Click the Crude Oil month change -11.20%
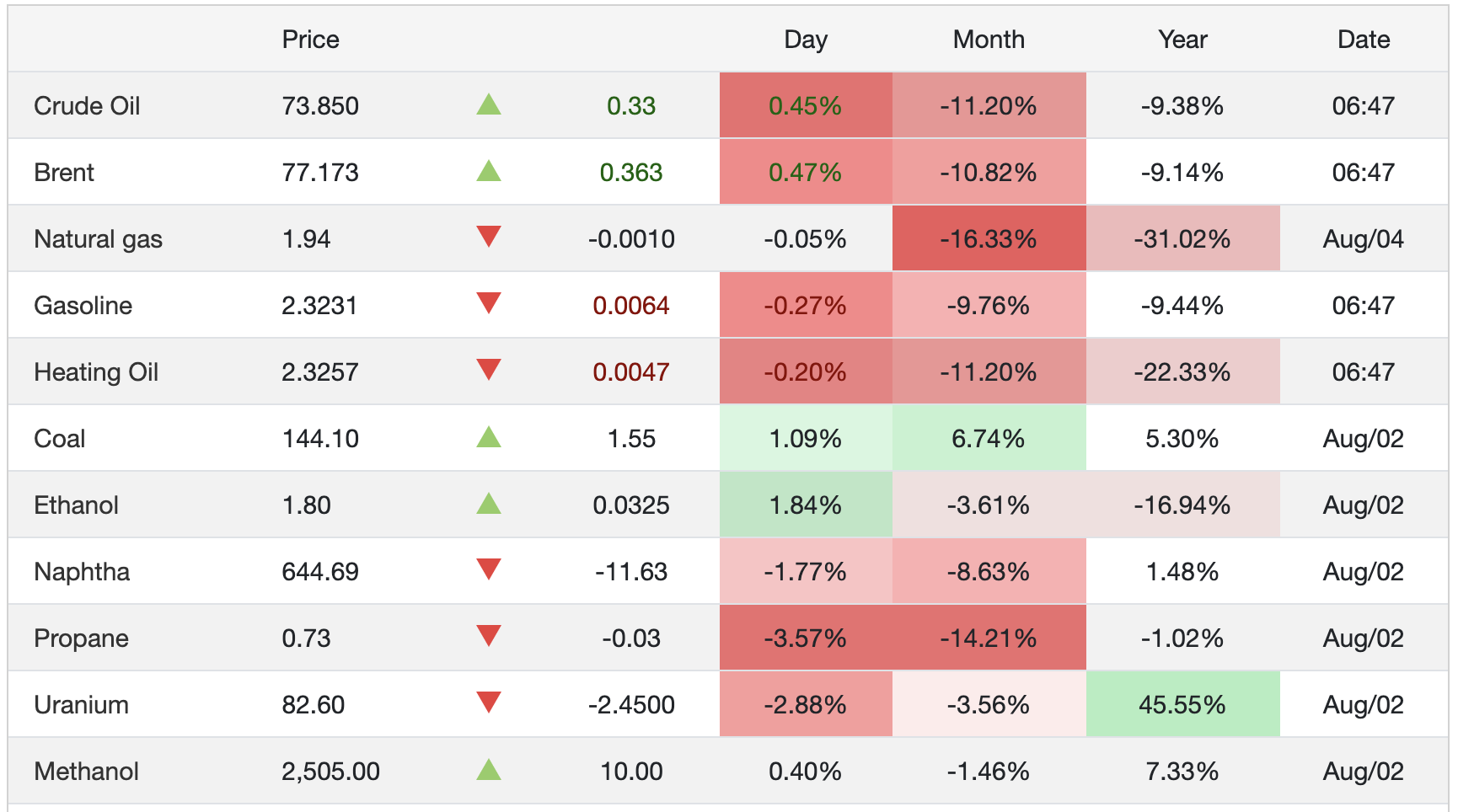Image resolution: width=1458 pixels, height=812 pixels. point(989,106)
